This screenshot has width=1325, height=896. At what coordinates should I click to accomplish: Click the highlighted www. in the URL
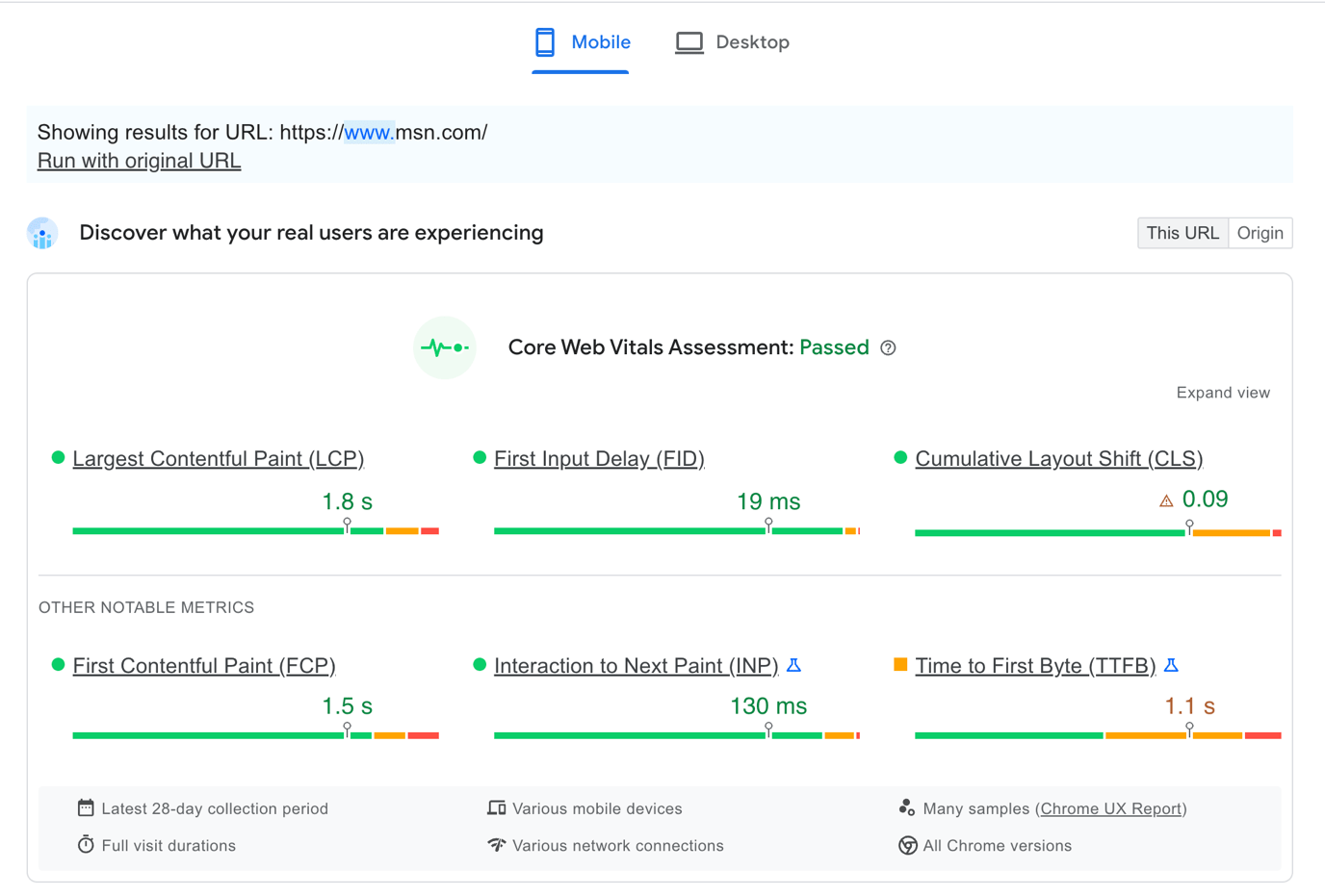(369, 133)
